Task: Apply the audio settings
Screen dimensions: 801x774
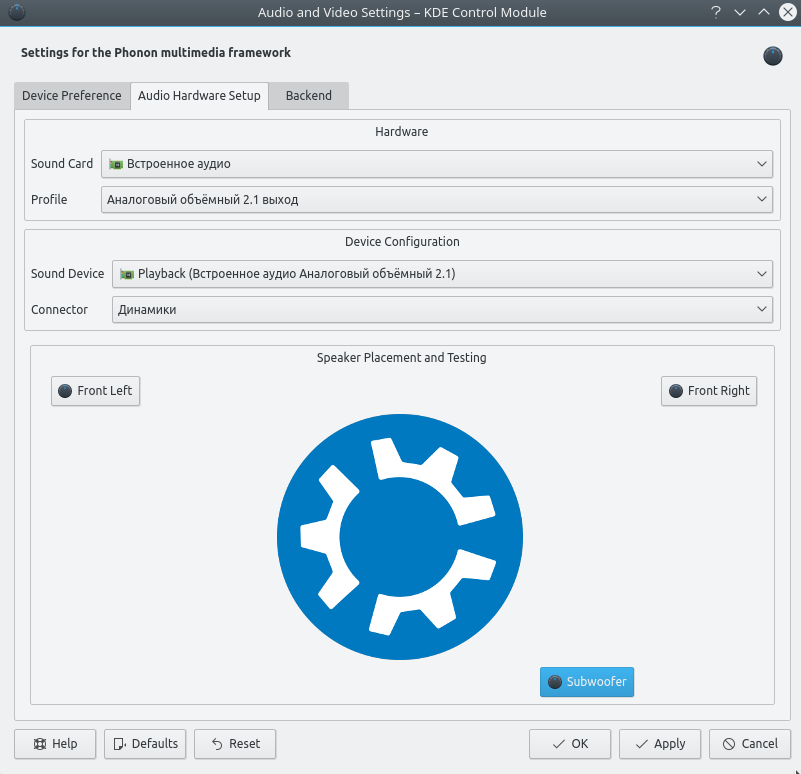Action: (x=660, y=744)
